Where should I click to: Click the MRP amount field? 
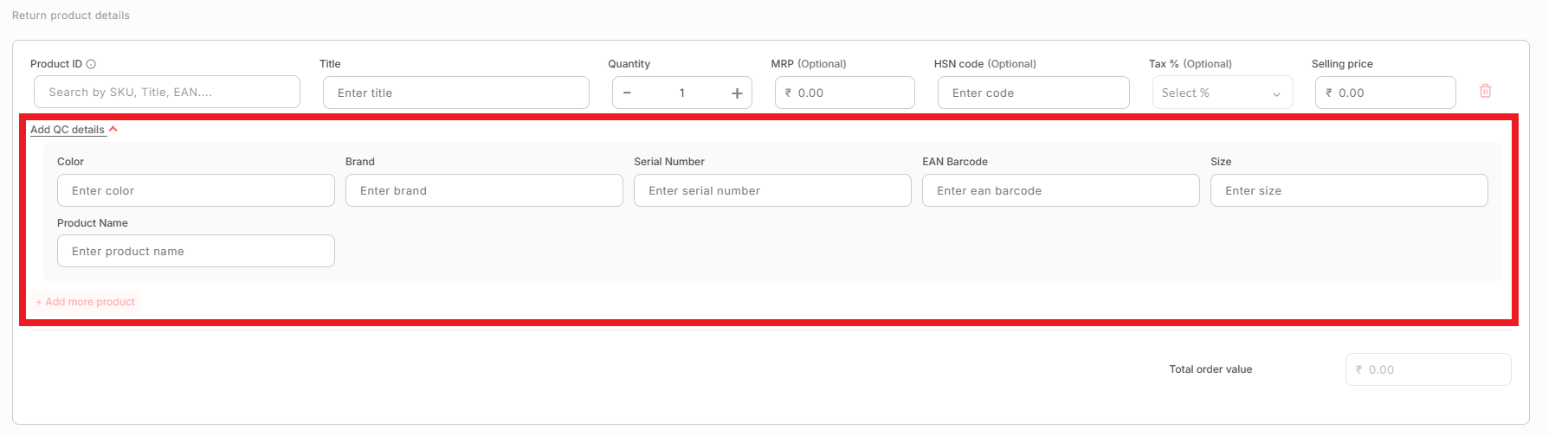point(844,93)
